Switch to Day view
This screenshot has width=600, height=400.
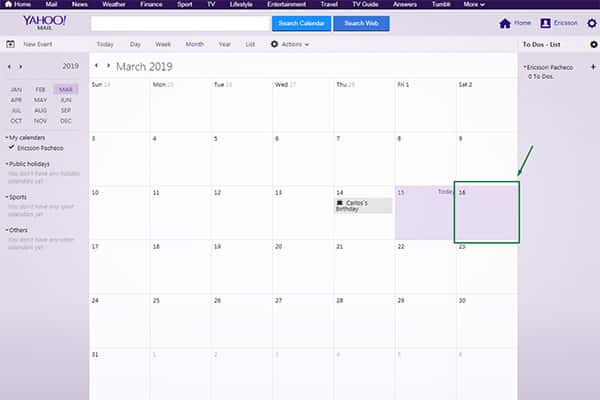pyautogui.click(x=135, y=44)
